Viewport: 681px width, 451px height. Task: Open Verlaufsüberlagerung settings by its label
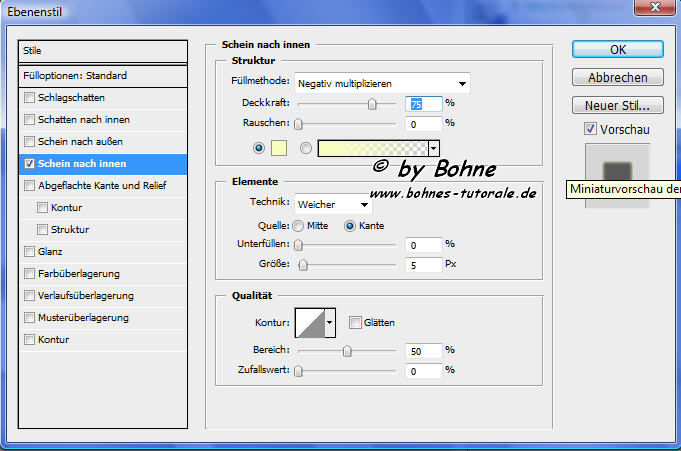coord(86,295)
